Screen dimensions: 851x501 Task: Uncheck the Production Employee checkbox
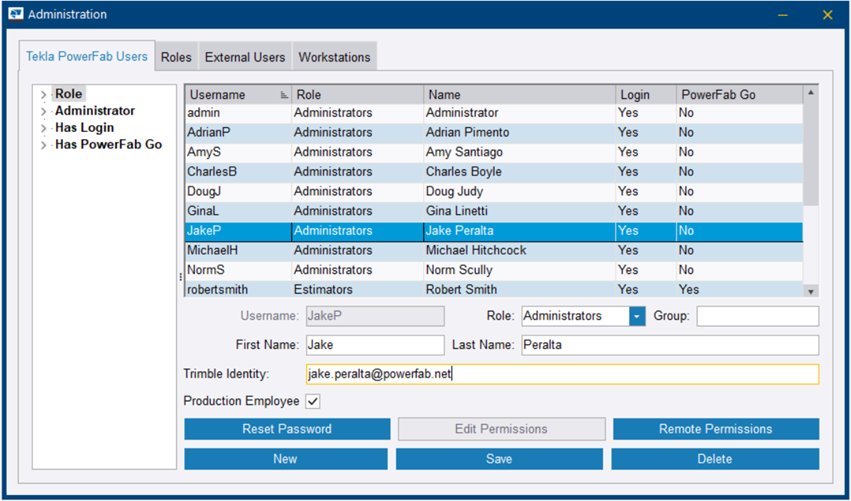click(312, 401)
